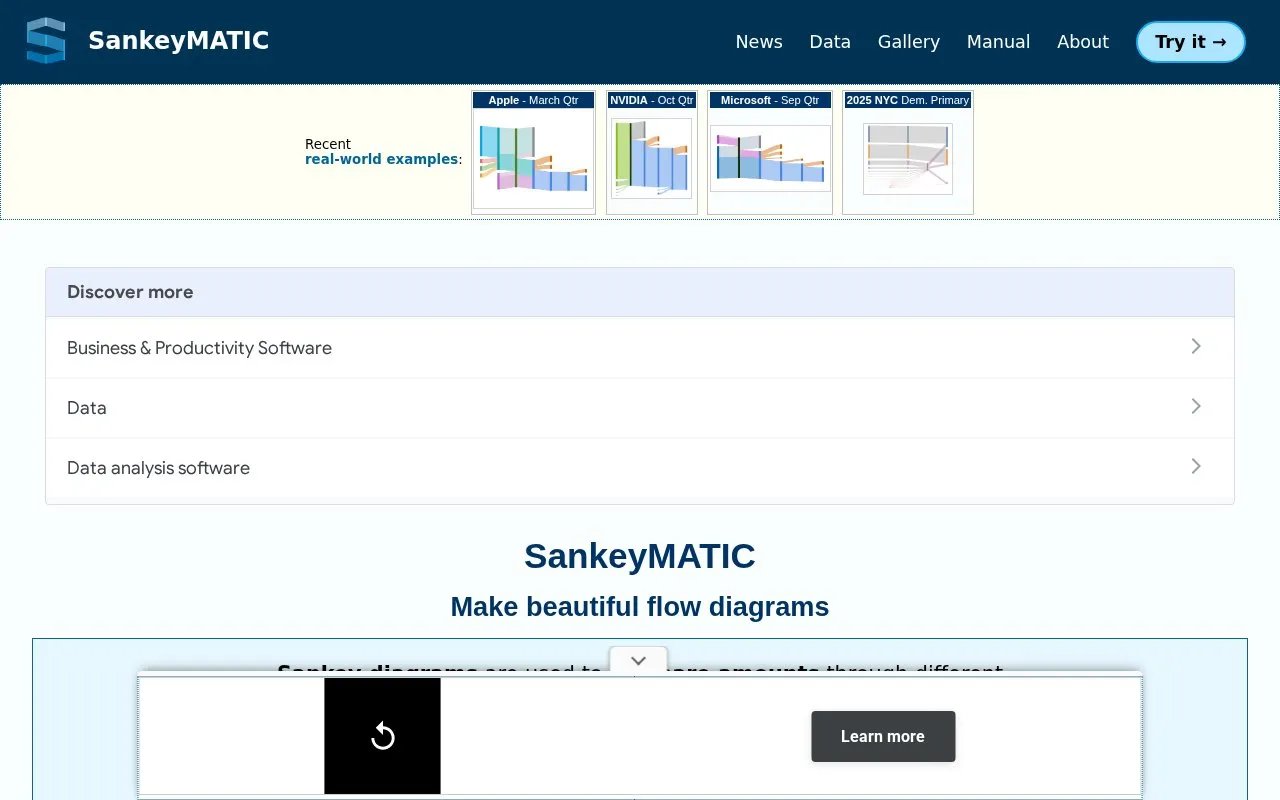Click the replay icon in the ad

pos(382,737)
